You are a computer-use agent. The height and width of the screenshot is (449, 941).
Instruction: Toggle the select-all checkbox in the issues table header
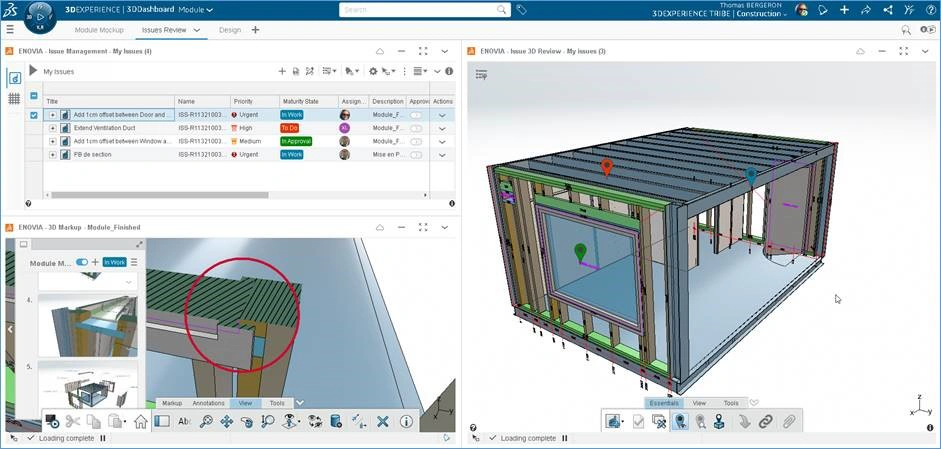click(x=34, y=95)
